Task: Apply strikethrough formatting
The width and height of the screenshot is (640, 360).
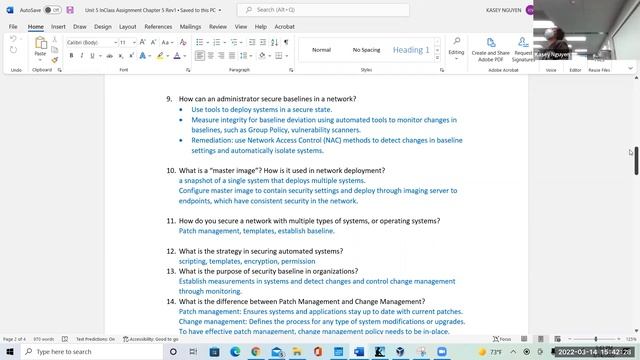Action: pyautogui.click(x=109, y=56)
